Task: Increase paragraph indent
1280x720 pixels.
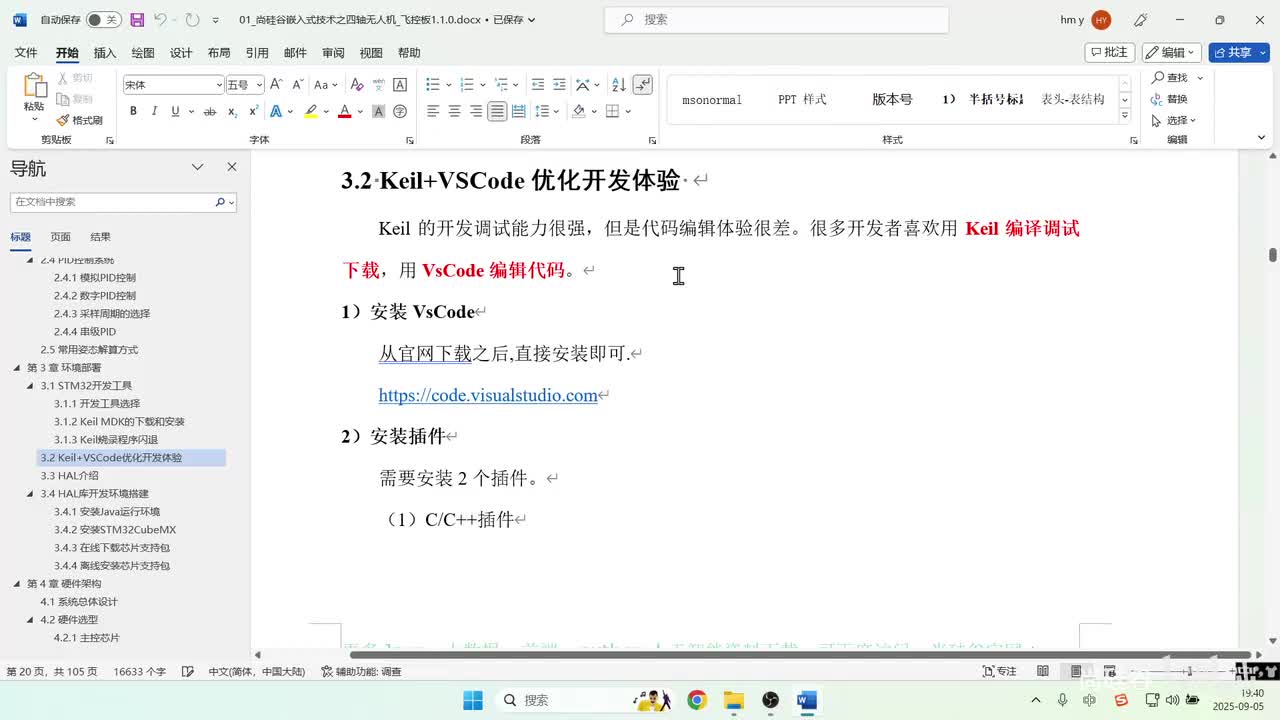Action: 560,85
